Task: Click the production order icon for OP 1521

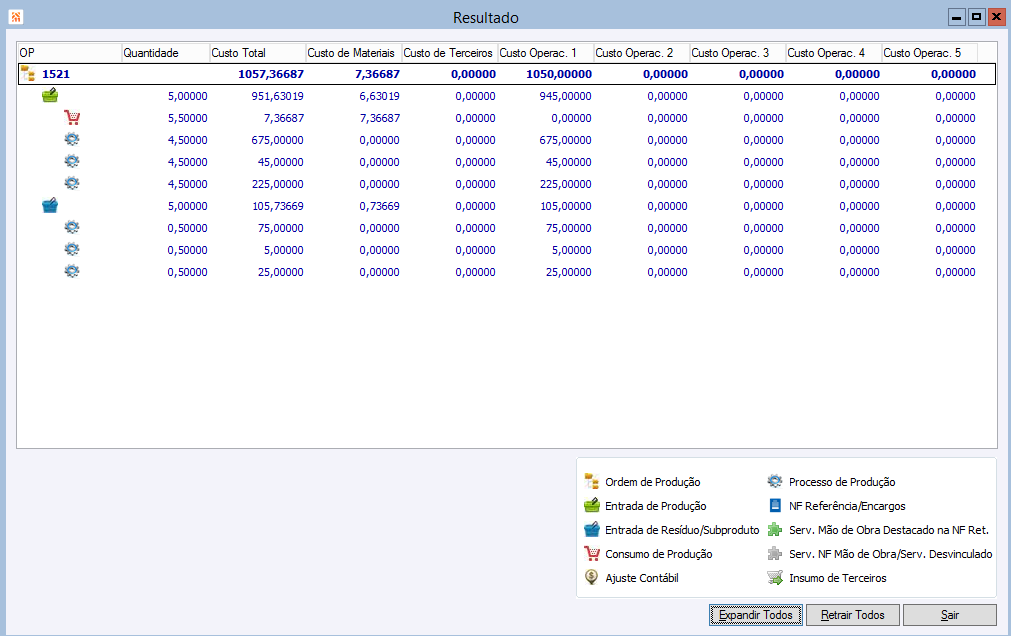Action: click(28, 74)
